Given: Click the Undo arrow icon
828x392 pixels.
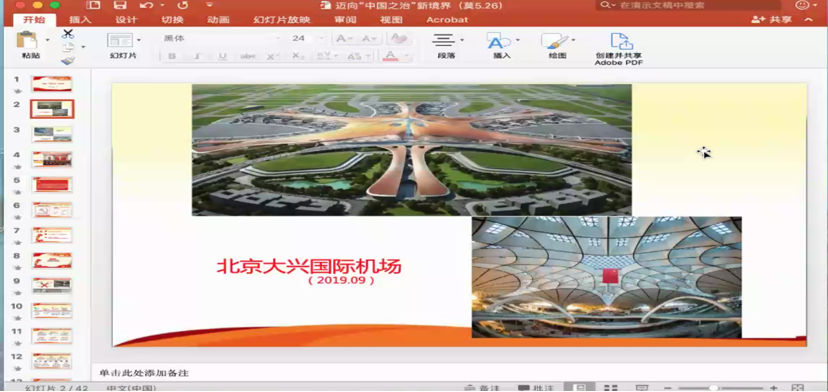Looking at the screenshot, I should [147, 5].
